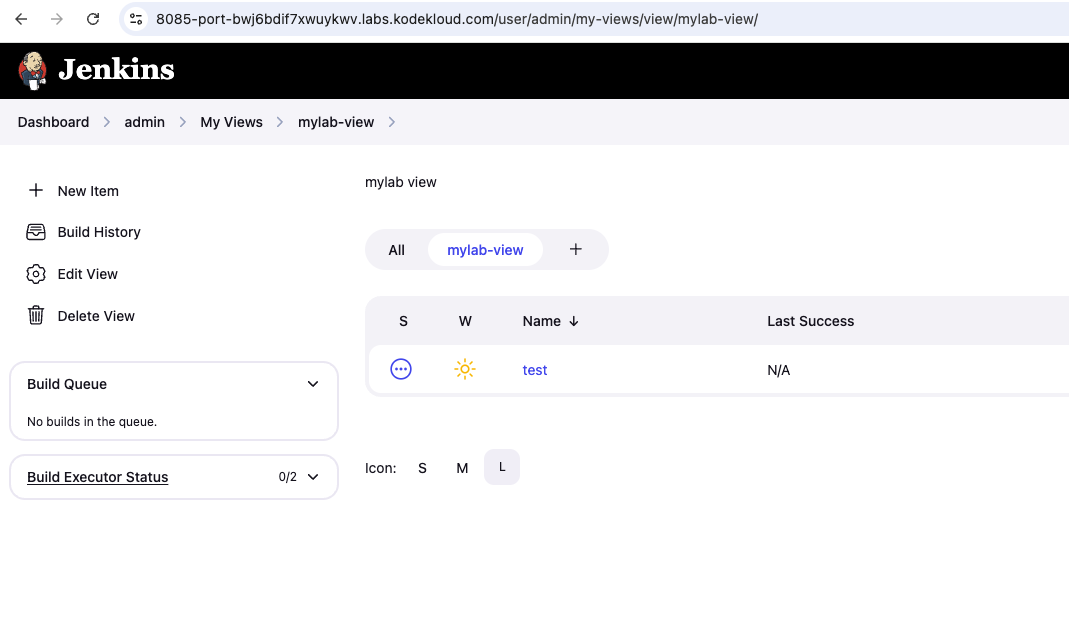Click the Build History tray icon
Screen dimensions: 1069x641
pos(35,232)
